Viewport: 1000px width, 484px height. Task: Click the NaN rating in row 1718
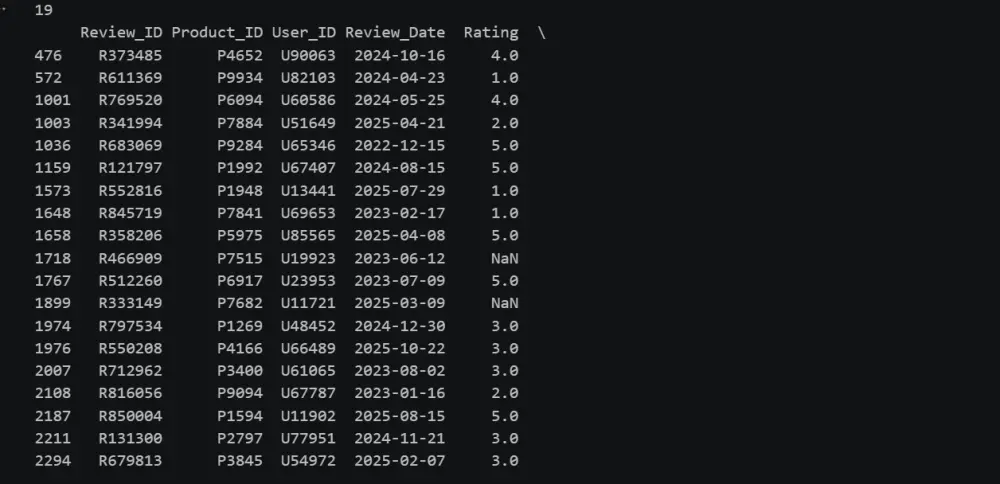504,258
